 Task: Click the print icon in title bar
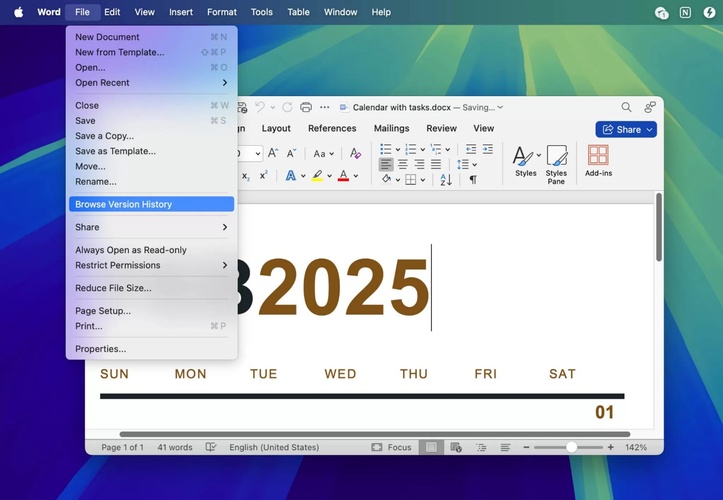[x=306, y=107]
